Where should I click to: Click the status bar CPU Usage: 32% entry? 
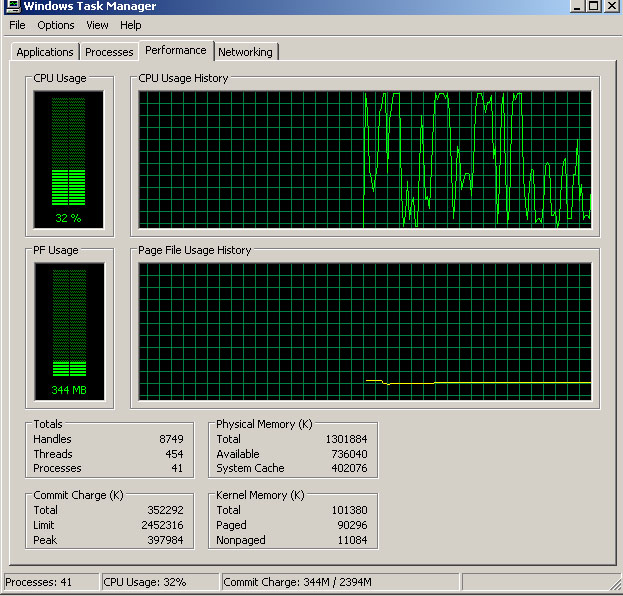pos(160,582)
